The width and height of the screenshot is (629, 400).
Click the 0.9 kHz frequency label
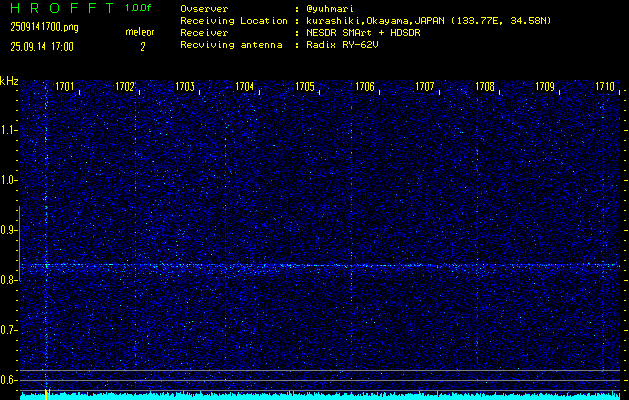(x=8, y=230)
